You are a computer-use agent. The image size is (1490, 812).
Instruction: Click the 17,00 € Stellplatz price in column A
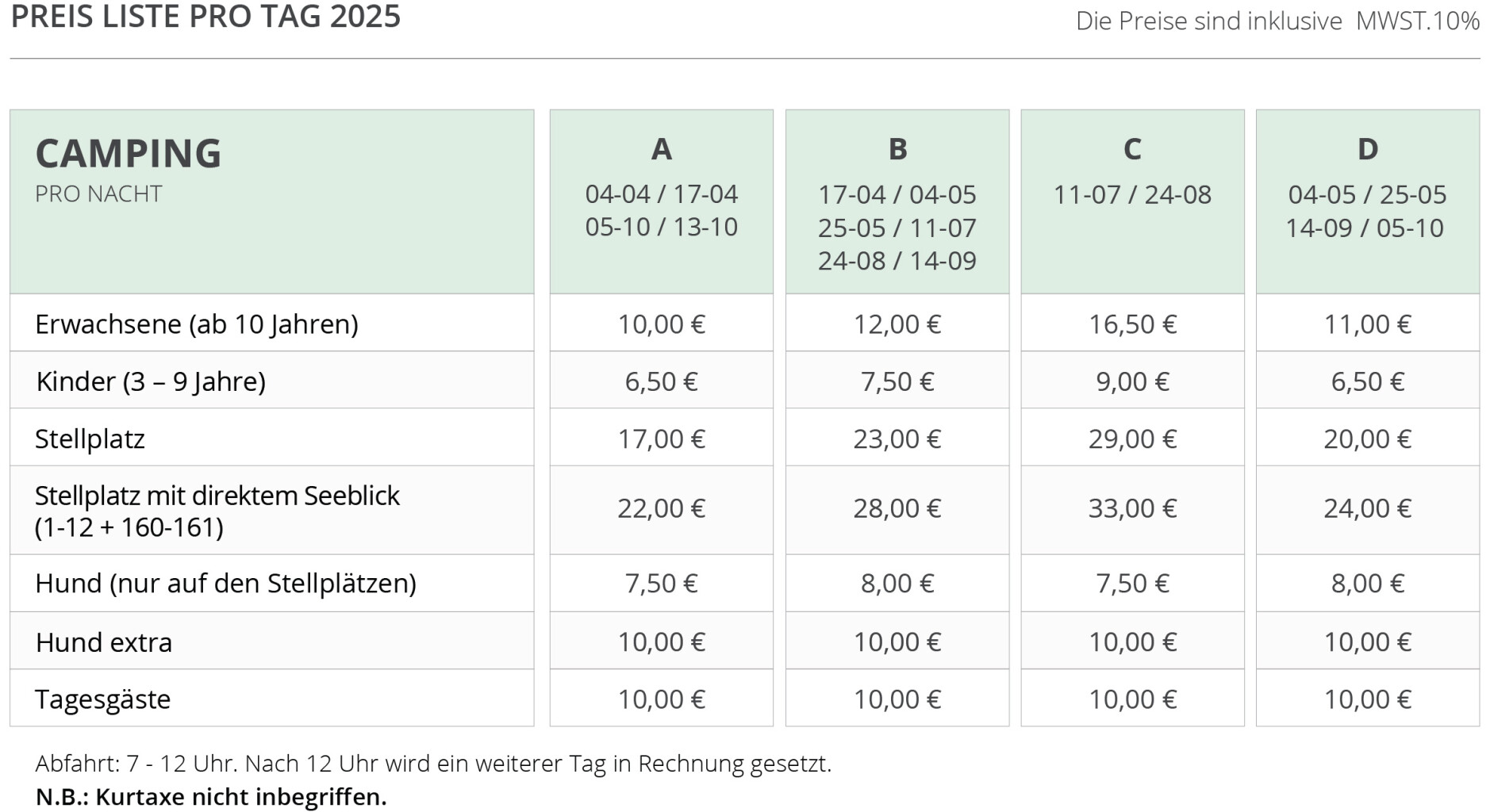(661, 439)
